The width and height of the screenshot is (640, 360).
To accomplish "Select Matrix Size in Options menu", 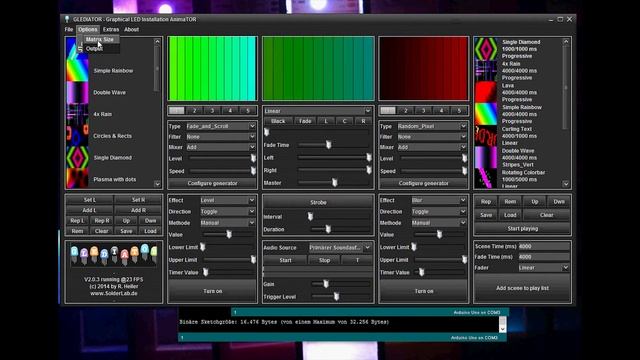I will pos(100,40).
